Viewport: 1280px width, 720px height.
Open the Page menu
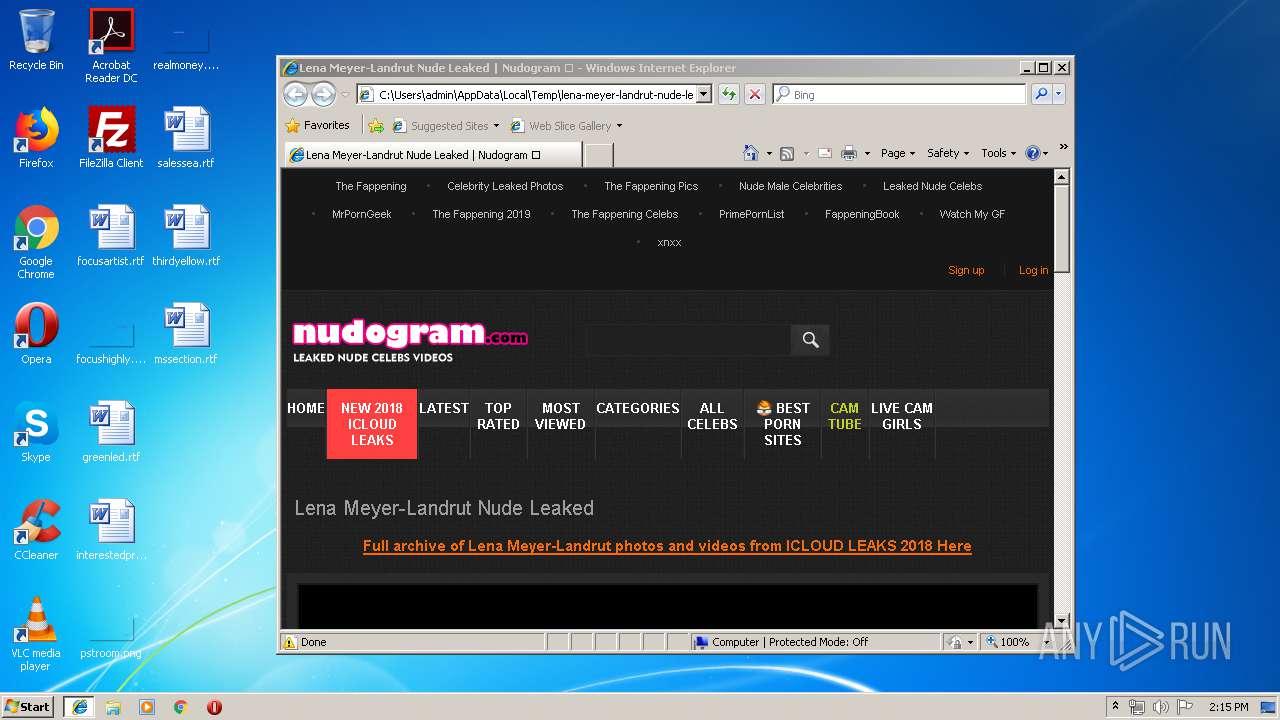coord(897,153)
